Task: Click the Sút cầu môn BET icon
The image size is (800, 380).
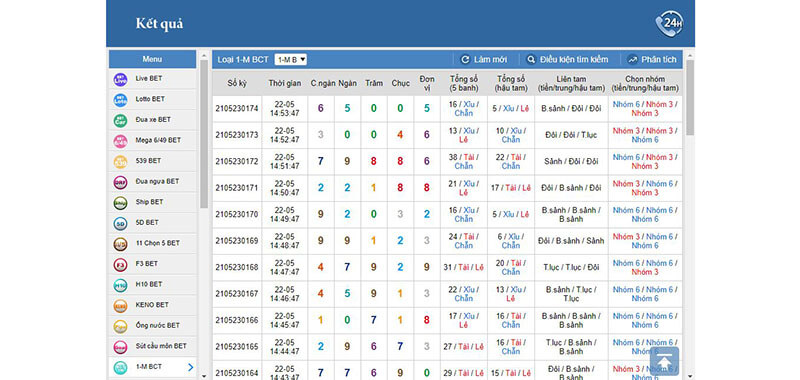Action: click(x=120, y=347)
